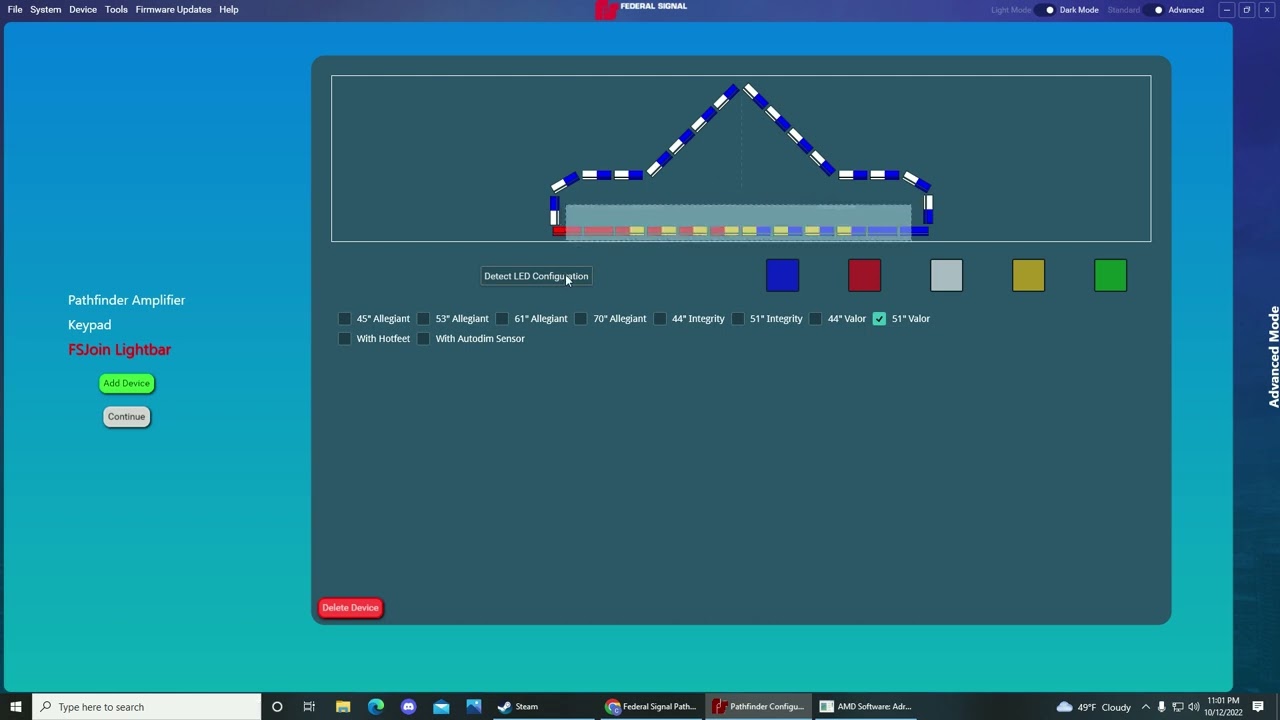Open the Photos app from taskbar
The width and height of the screenshot is (1280, 720).
click(x=474, y=707)
